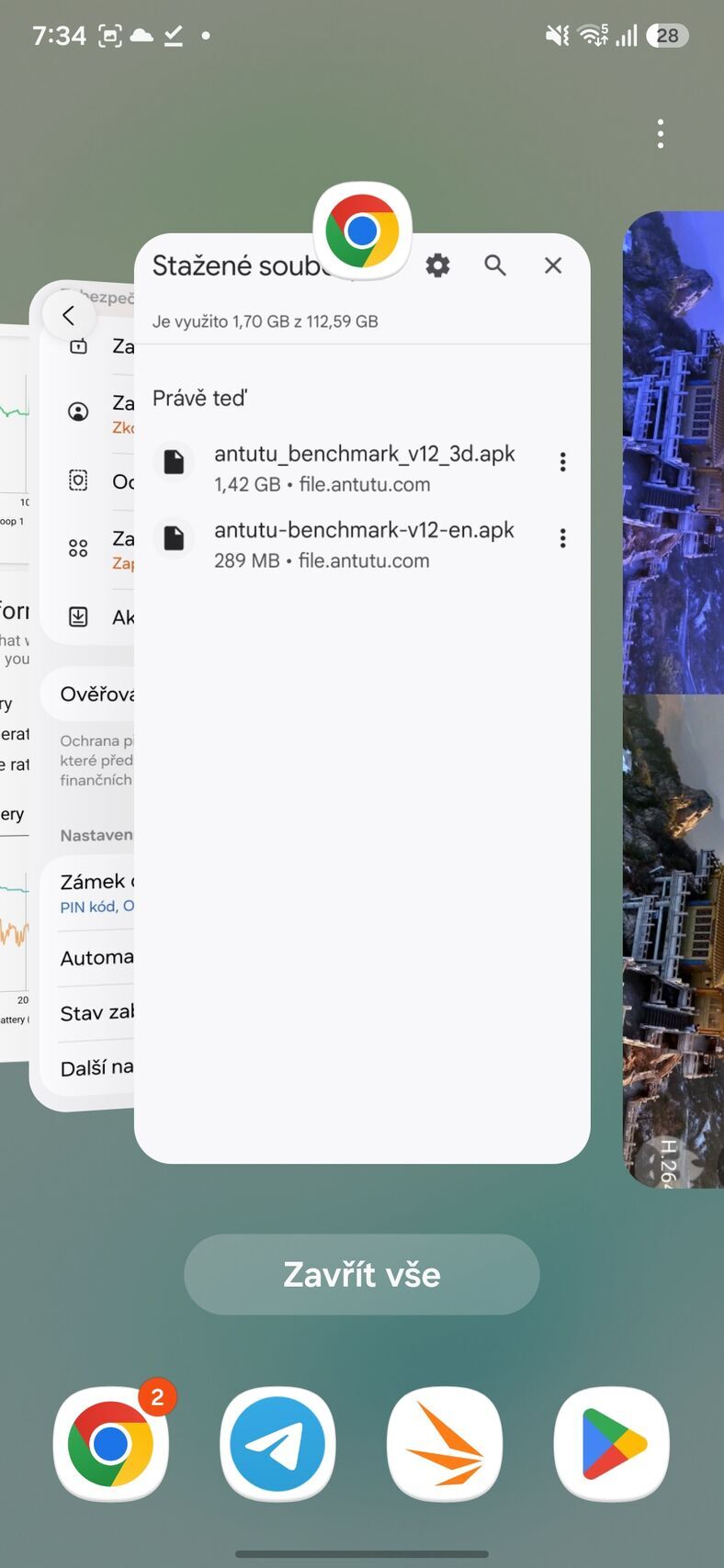Tap the battery indicator showing 28
Viewport: 724px width, 1568px height.
pos(668,36)
